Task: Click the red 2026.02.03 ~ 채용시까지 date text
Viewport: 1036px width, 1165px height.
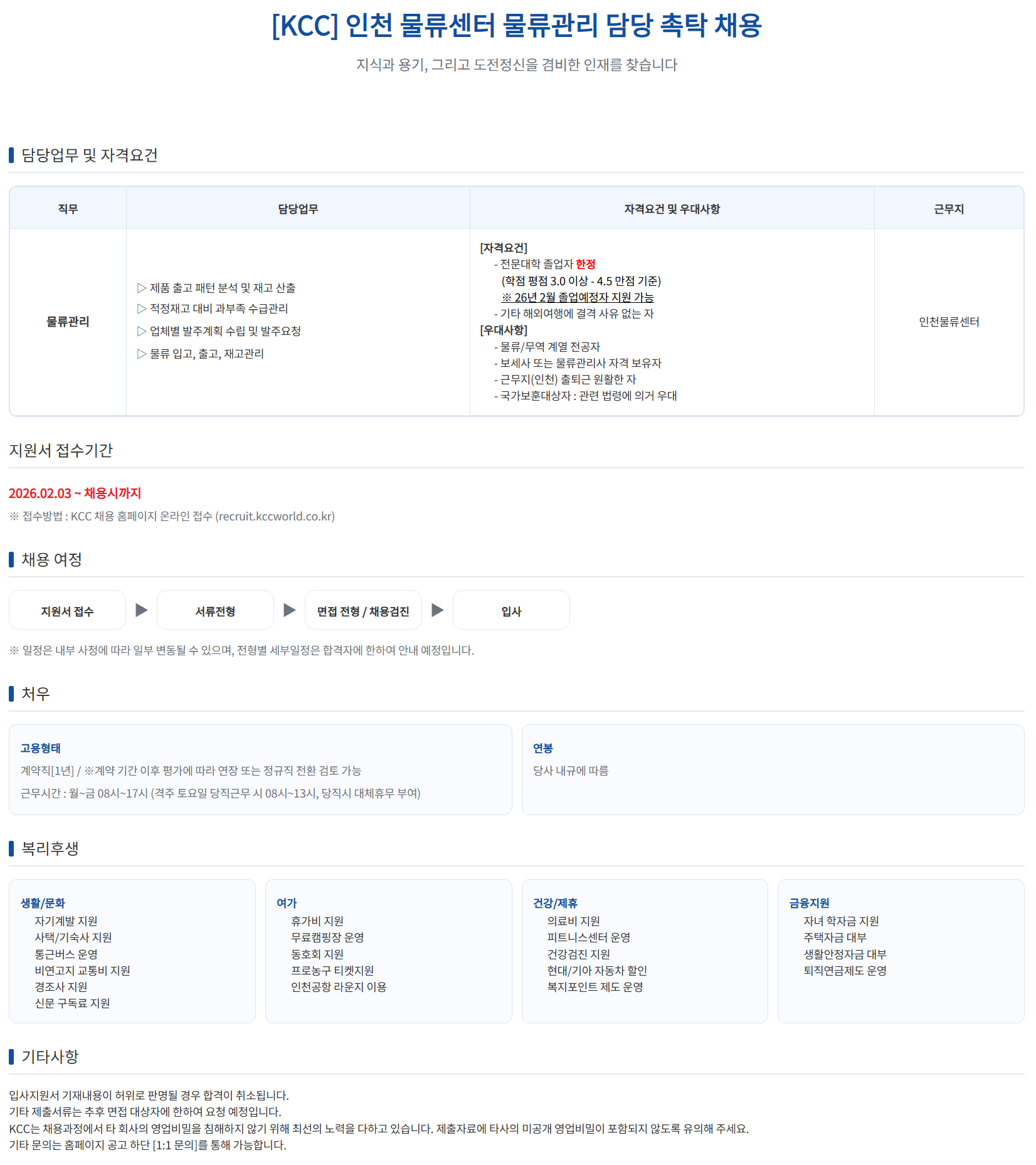Action: click(75, 493)
